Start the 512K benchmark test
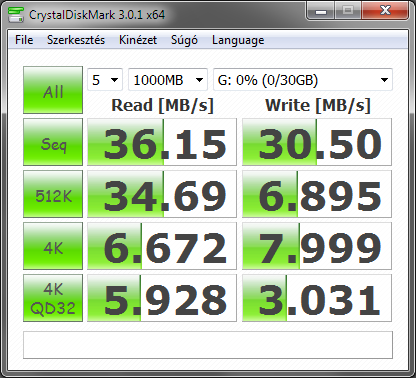Screen dimensions: 416x378 (53, 194)
